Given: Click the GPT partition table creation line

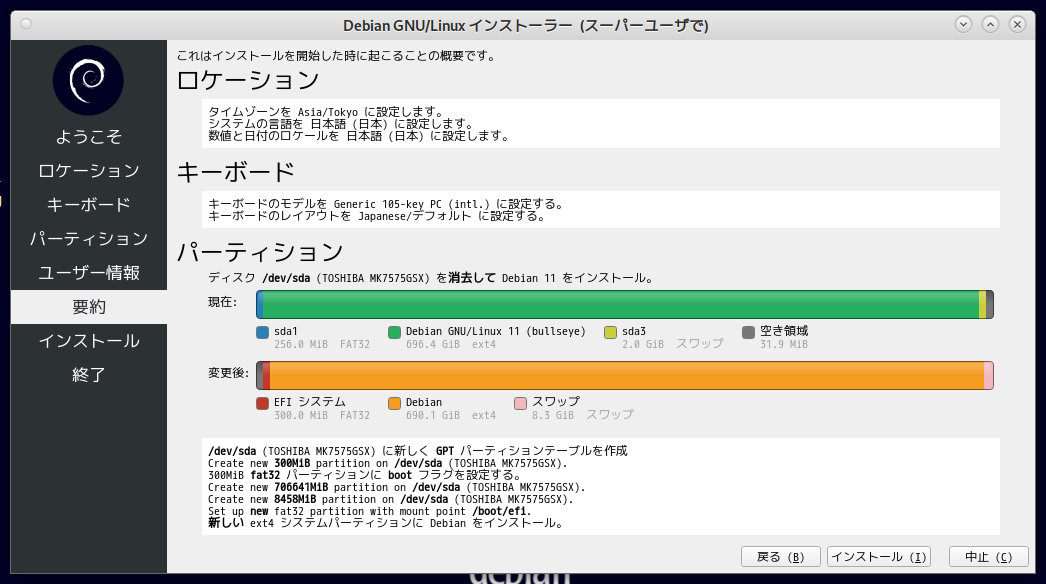Looking at the screenshot, I should (x=418, y=451).
